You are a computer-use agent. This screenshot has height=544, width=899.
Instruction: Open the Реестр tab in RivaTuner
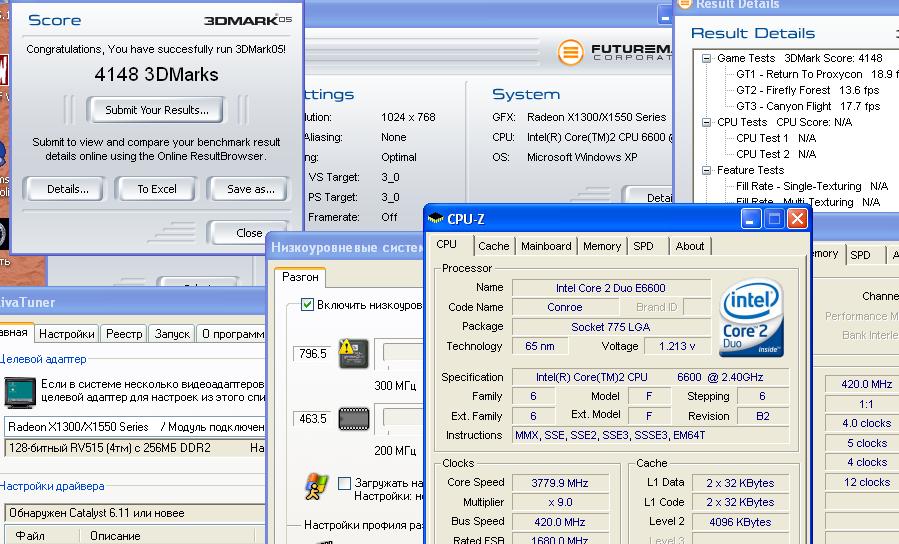[124, 334]
